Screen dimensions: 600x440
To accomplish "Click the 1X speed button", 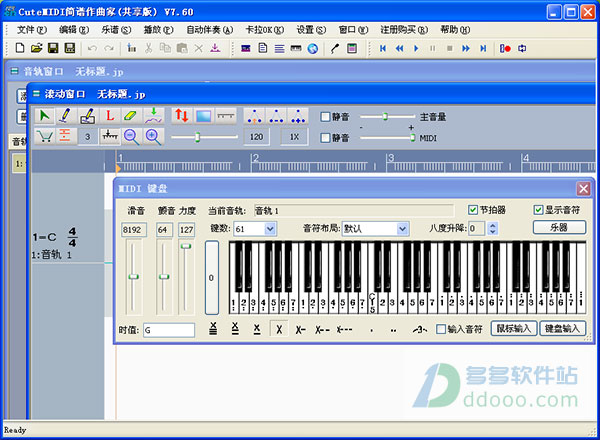I will [x=294, y=137].
